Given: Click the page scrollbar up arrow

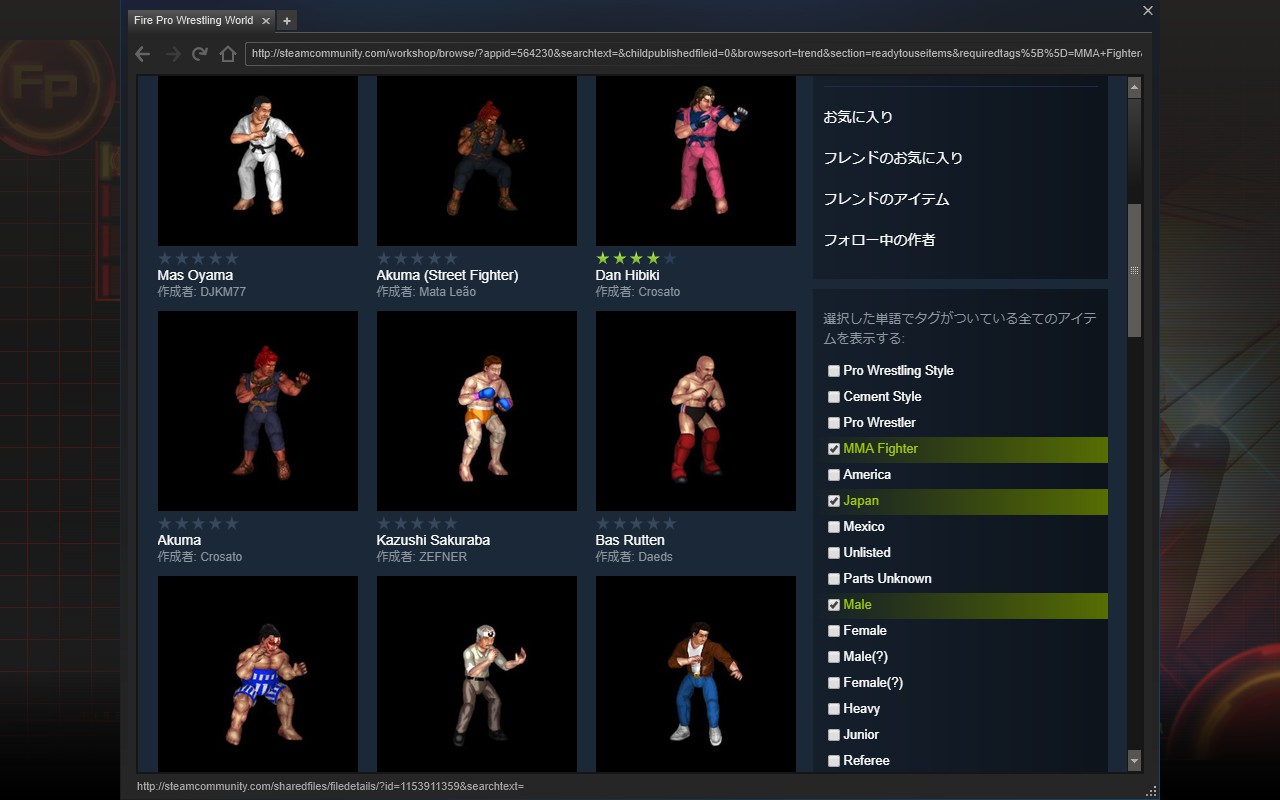Looking at the screenshot, I should click(x=1134, y=87).
